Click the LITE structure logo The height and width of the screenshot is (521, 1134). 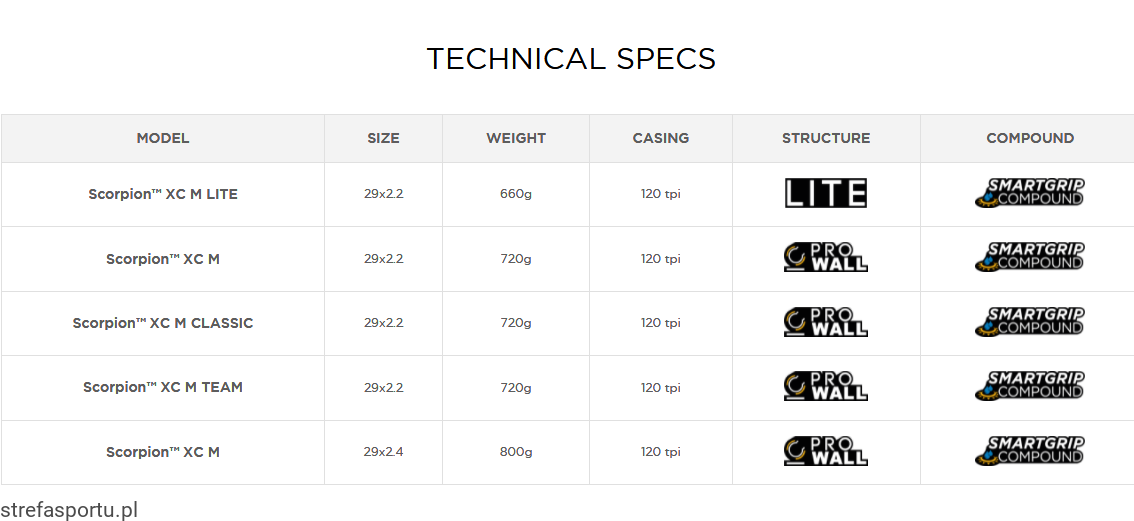(x=825, y=193)
